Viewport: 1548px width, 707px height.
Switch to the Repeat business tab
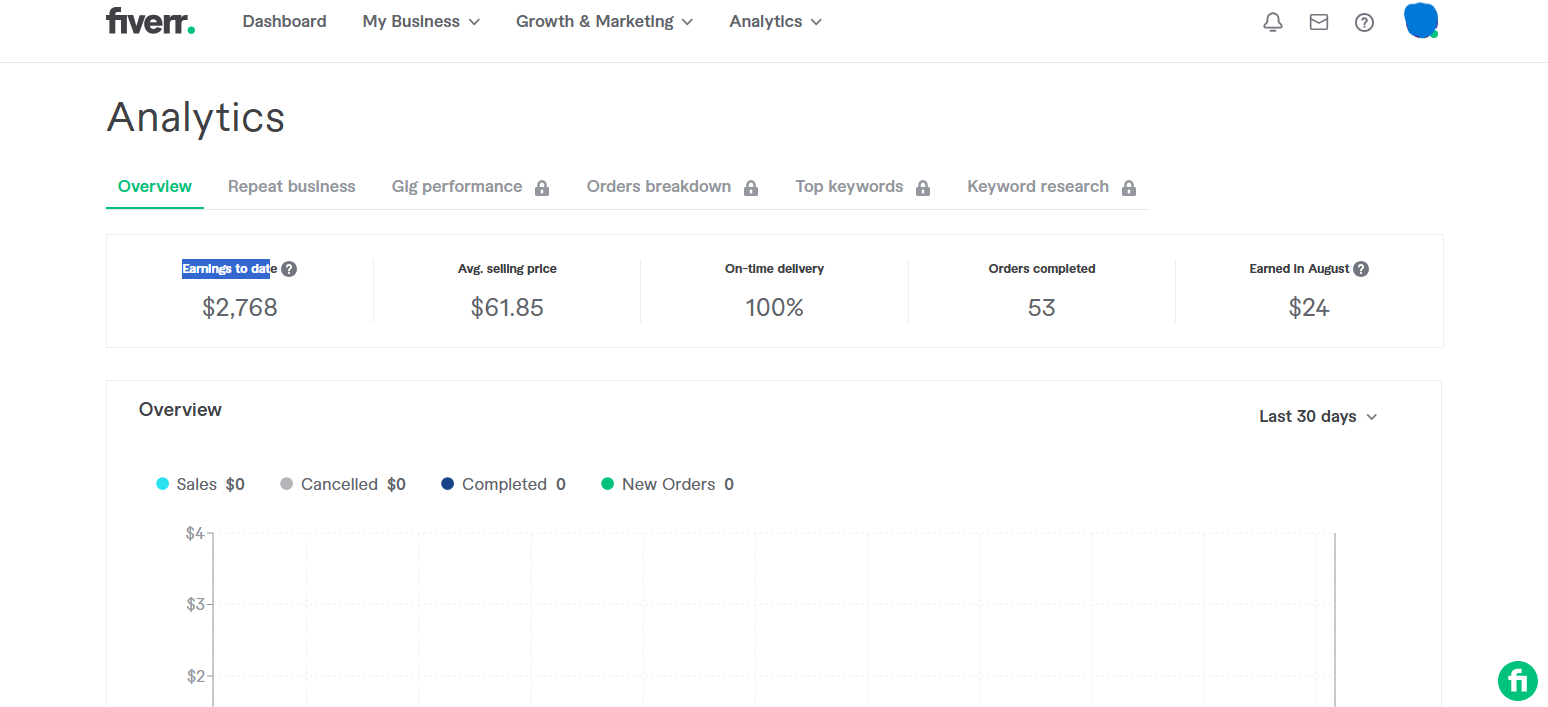click(x=291, y=186)
